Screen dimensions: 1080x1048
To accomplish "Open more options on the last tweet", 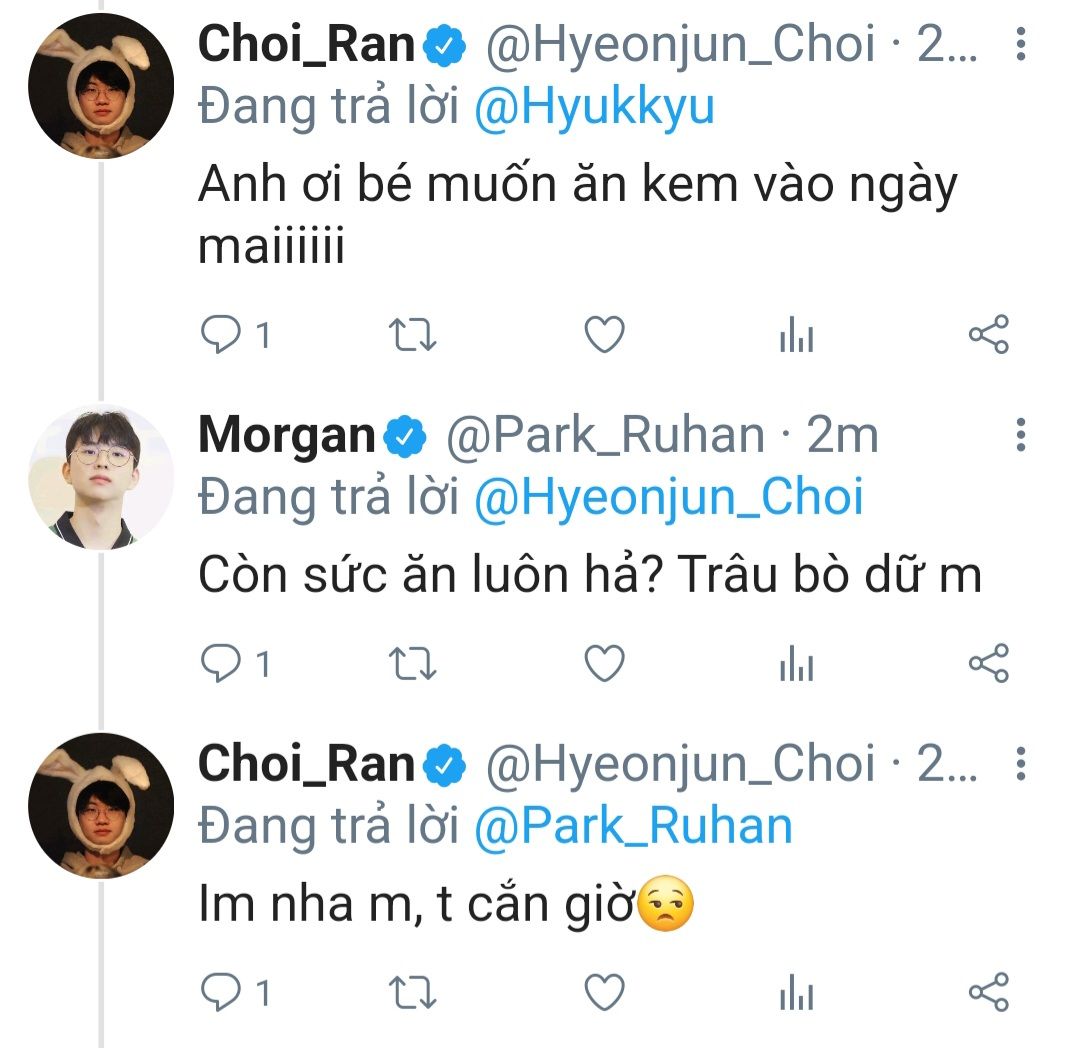I will (1020, 765).
